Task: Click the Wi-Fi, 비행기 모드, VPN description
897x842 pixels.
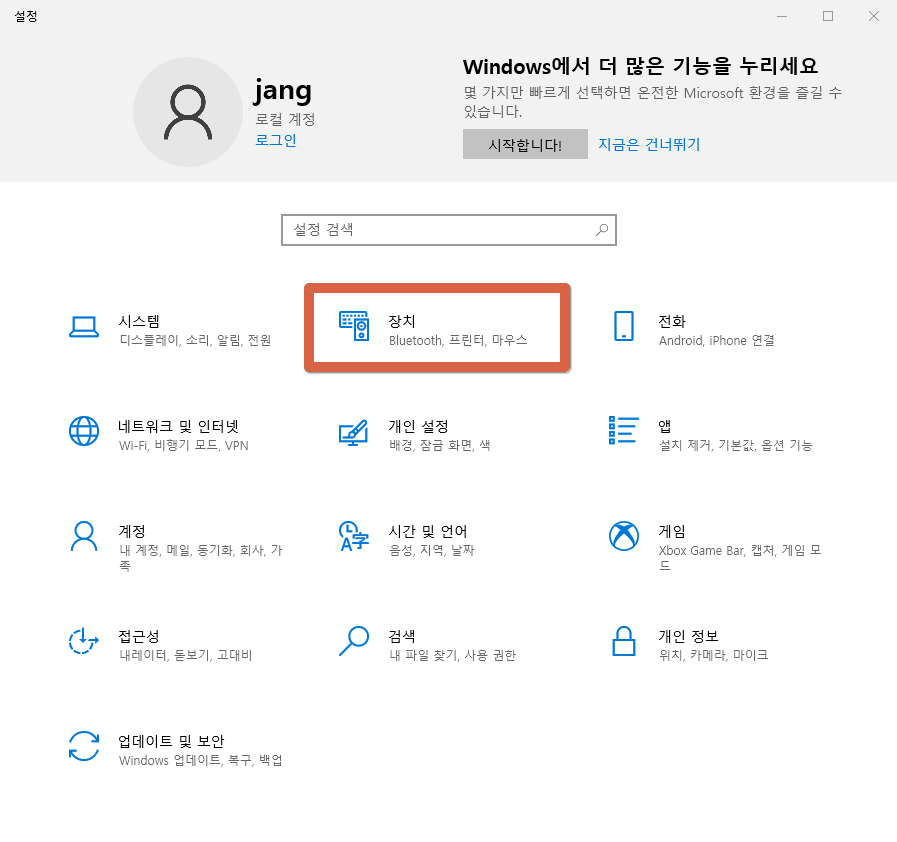Action: tap(184, 446)
